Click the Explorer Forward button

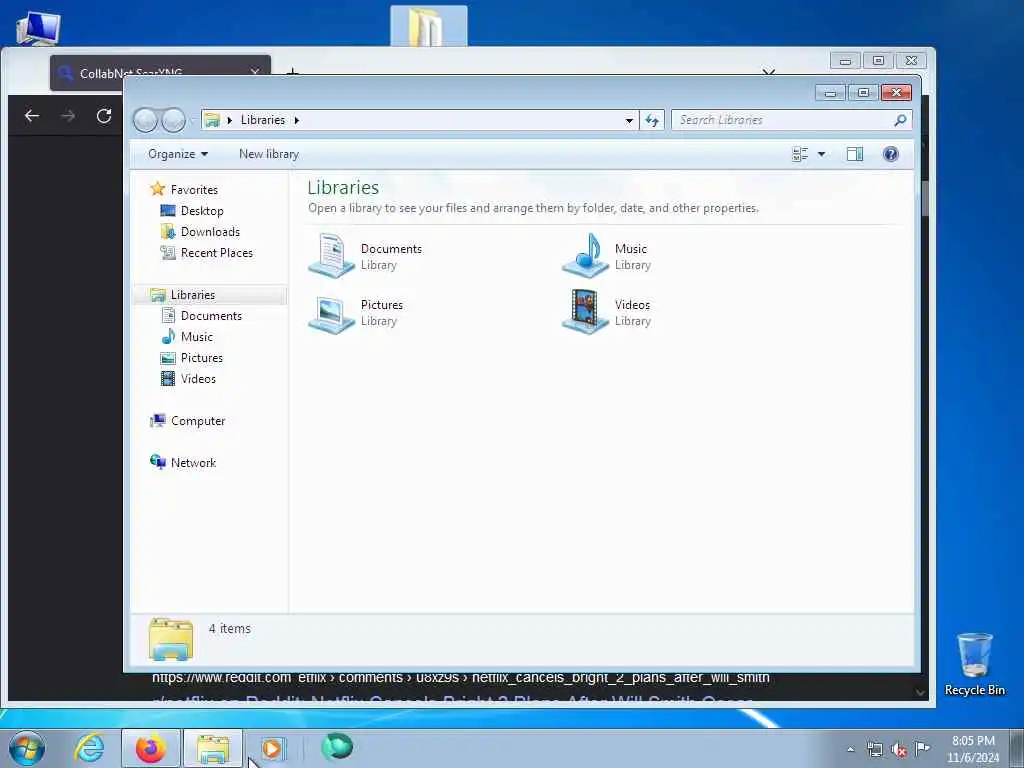point(173,120)
